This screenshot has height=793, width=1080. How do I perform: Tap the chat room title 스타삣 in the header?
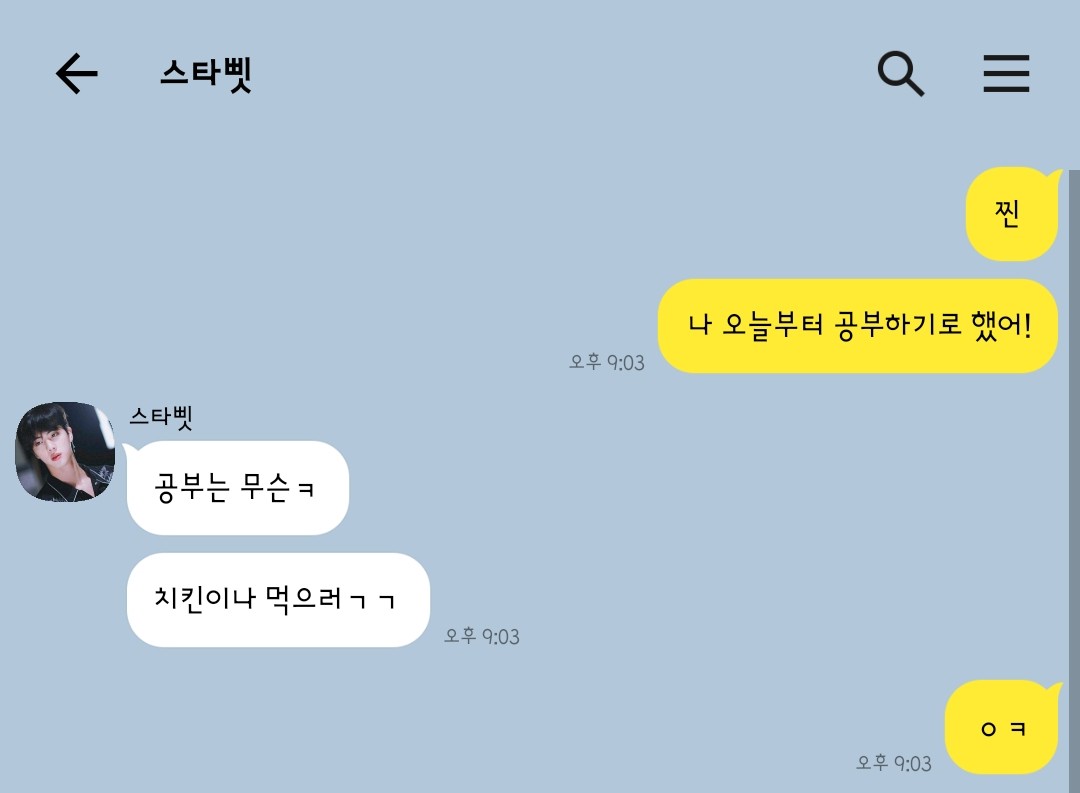click(206, 74)
